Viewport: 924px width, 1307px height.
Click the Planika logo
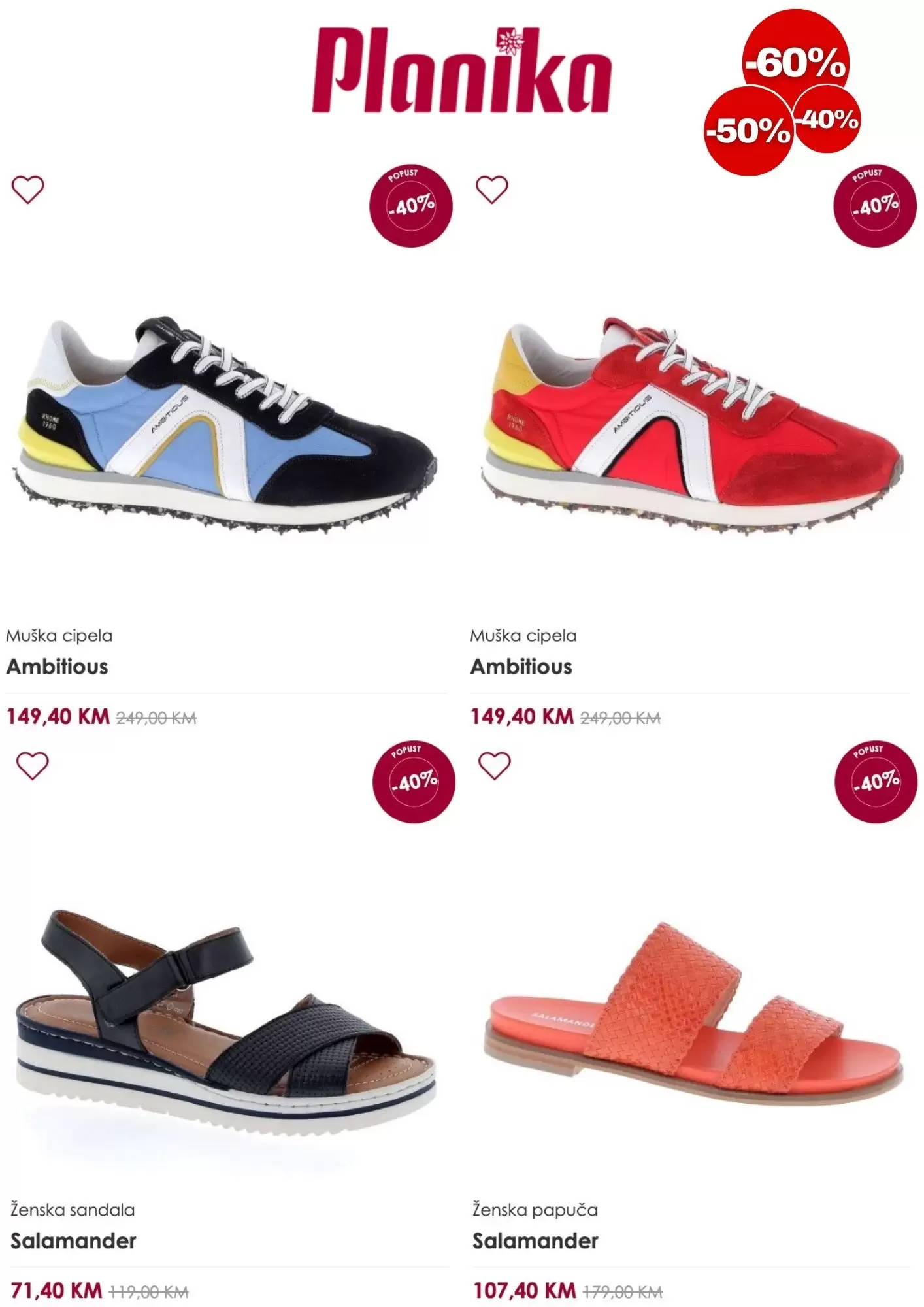pyautogui.click(x=461, y=70)
